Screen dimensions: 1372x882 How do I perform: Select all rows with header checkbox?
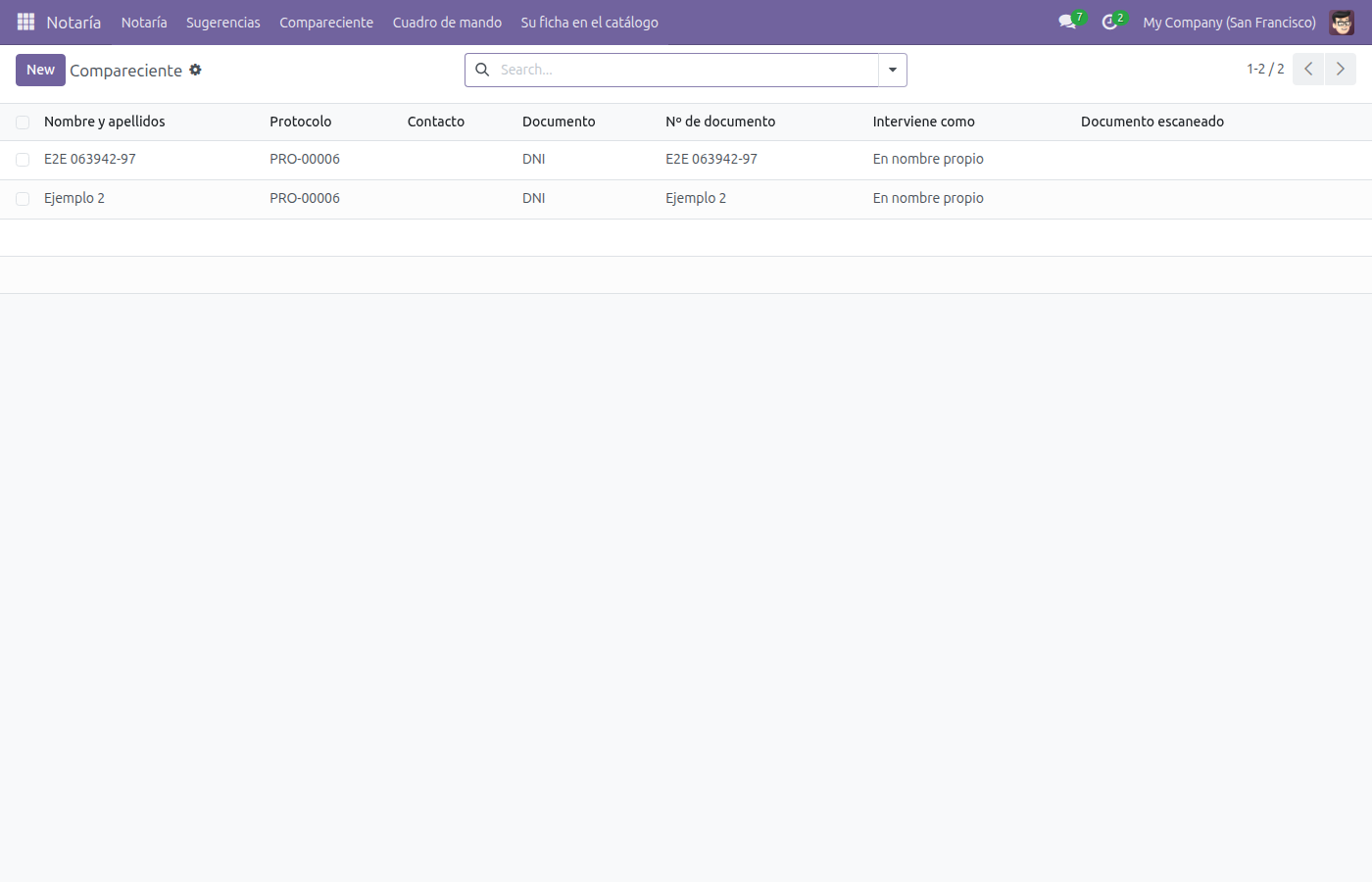[x=23, y=122]
